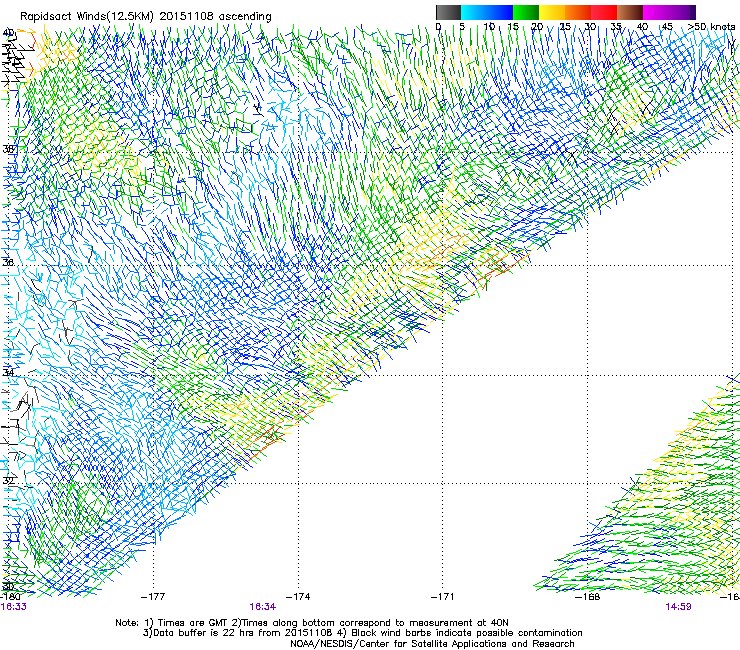740x650 pixels.
Task: Click the latitude label '38'
Action: point(8,149)
